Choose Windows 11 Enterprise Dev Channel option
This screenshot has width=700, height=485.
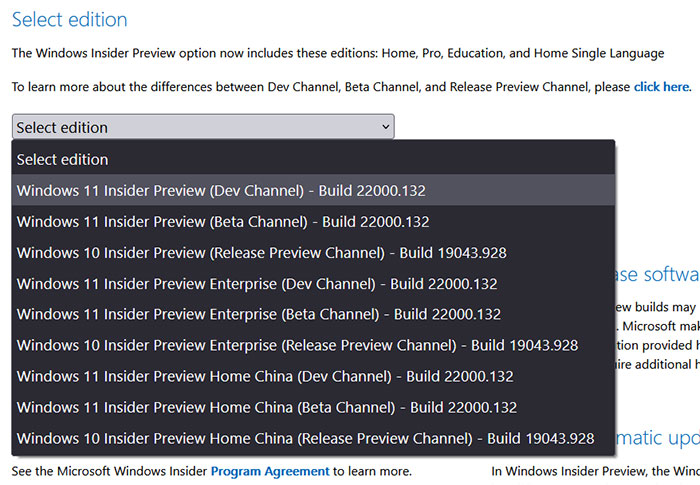coord(313,284)
